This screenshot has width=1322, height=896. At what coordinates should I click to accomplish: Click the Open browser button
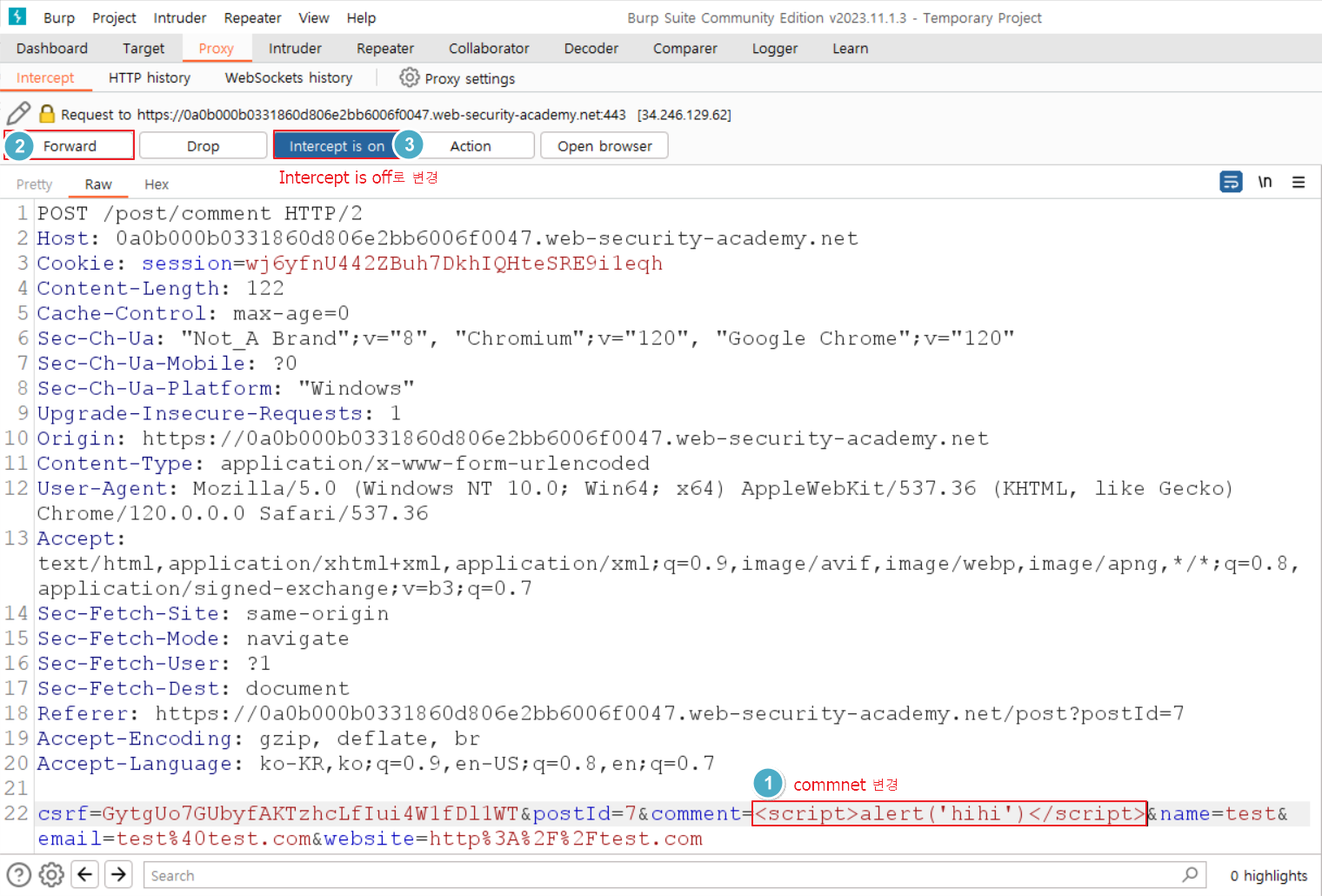[604, 145]
